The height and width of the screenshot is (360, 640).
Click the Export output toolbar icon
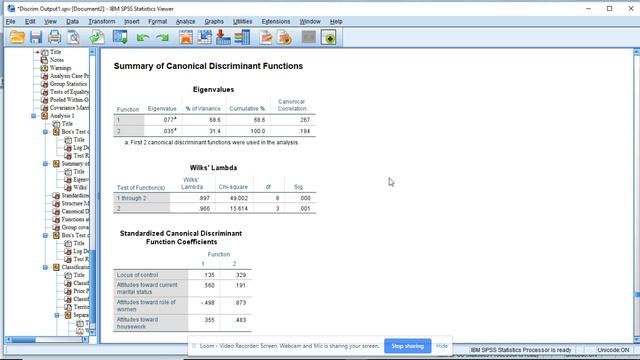(x=97, y=37)
